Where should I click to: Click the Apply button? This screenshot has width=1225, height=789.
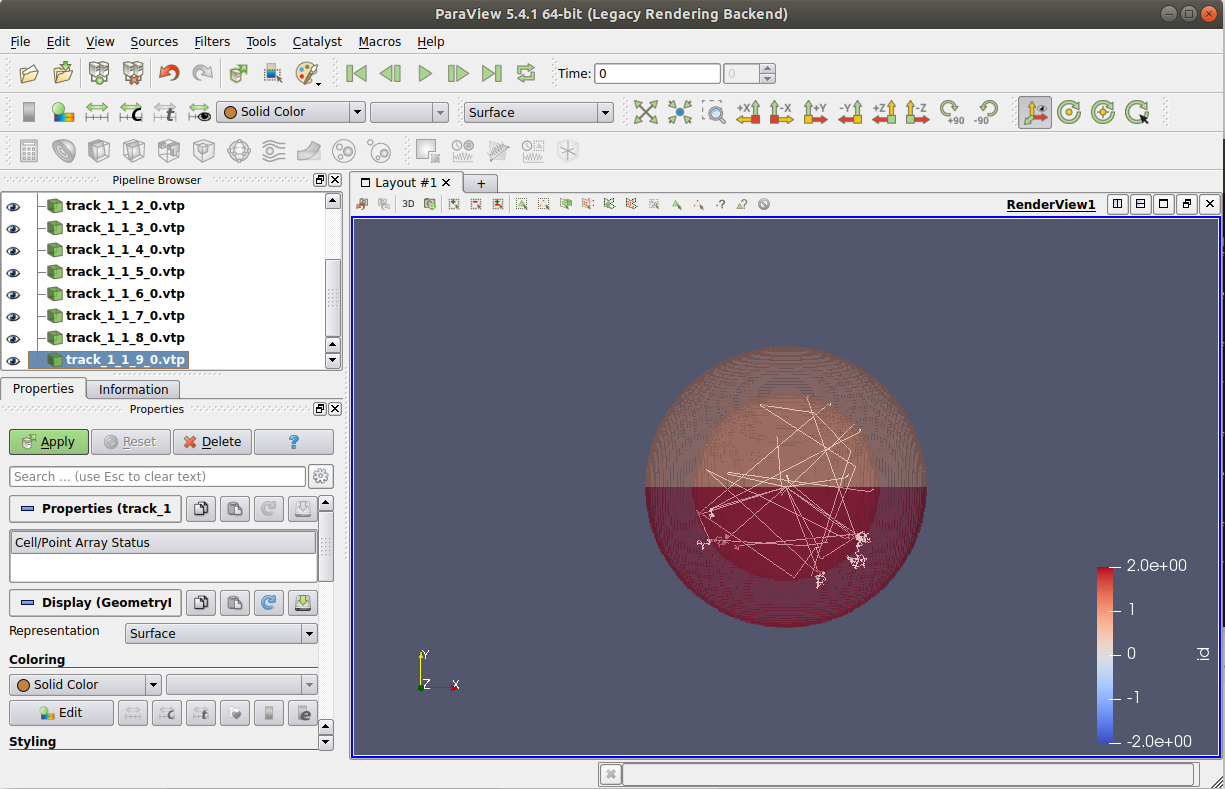coord(48,441)
